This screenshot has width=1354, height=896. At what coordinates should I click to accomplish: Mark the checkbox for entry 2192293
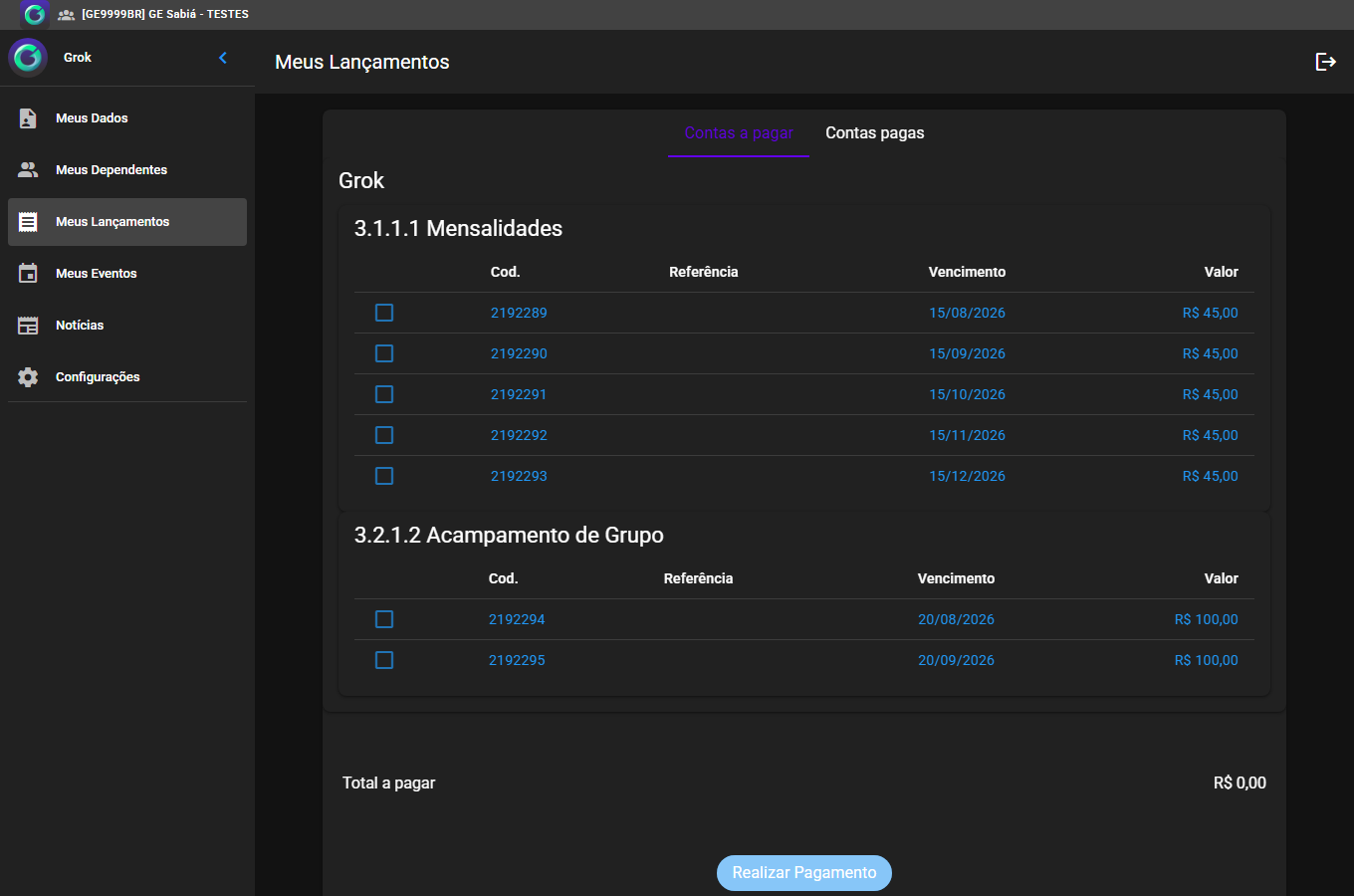[x=384, y=476]
